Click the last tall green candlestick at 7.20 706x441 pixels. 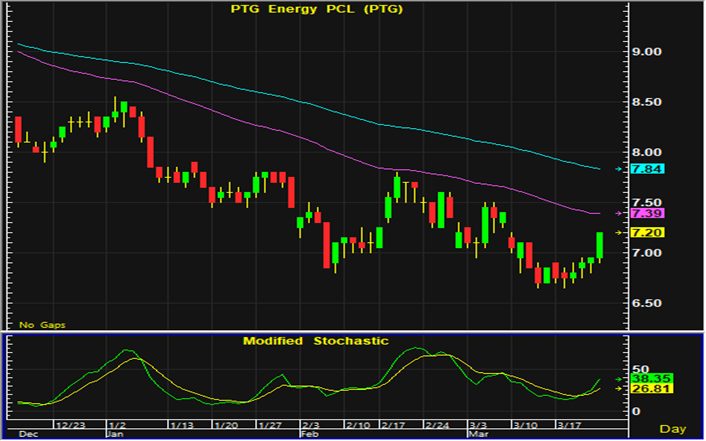point(599,246)
